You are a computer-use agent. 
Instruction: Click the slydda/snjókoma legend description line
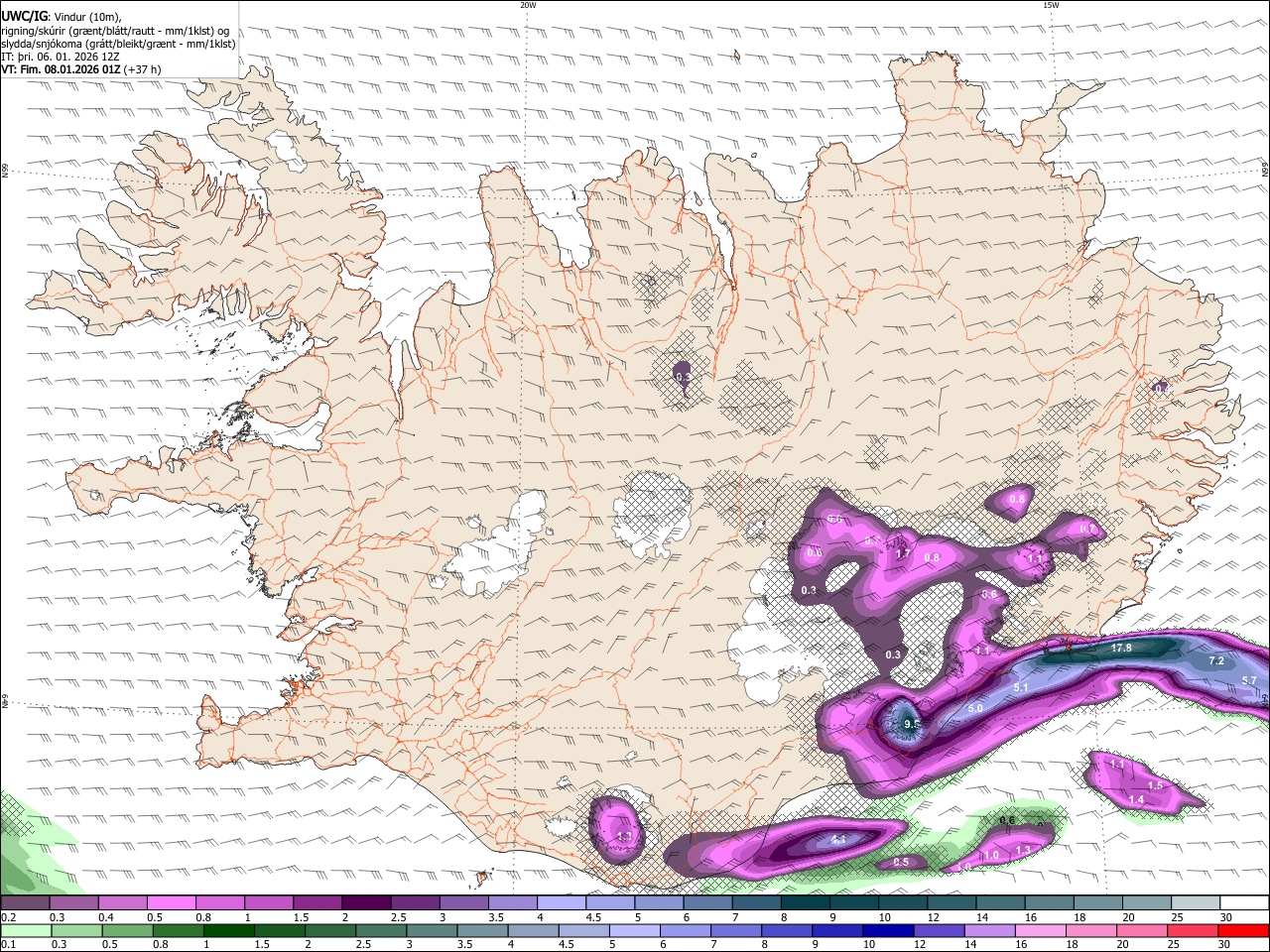(x=118, y=44)
